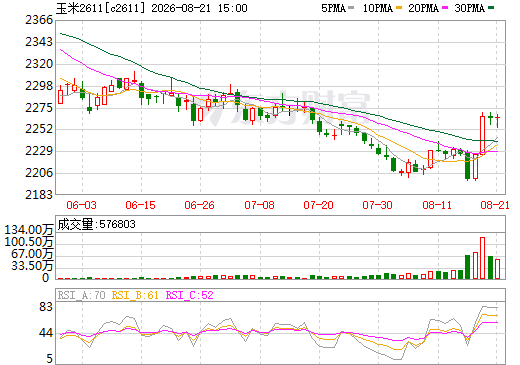Click the 5PMA gray legend swatch
Viewport: 520px width, 365px height.
click(x=351, y=8)
